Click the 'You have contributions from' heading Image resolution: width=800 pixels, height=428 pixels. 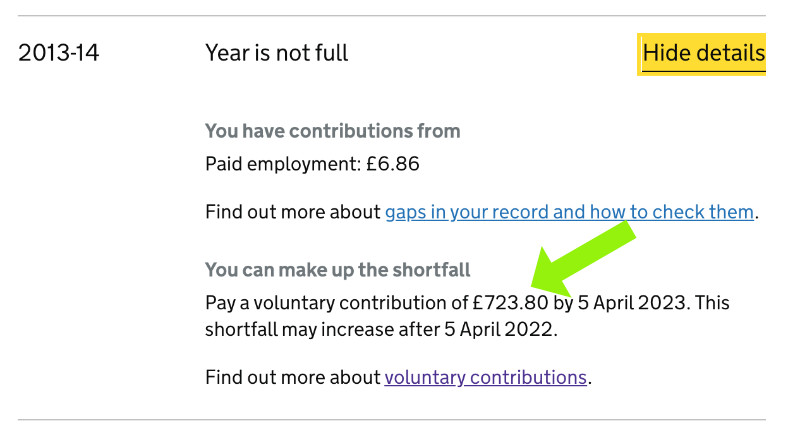tap(332, 131)
